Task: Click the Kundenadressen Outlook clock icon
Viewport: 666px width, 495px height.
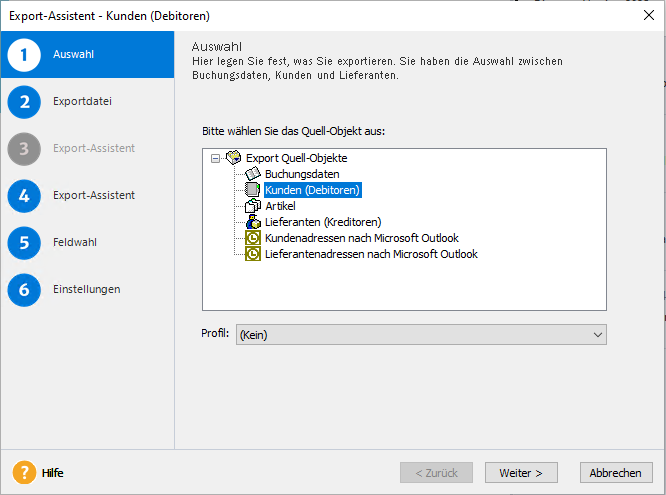Action: point(253,238)
